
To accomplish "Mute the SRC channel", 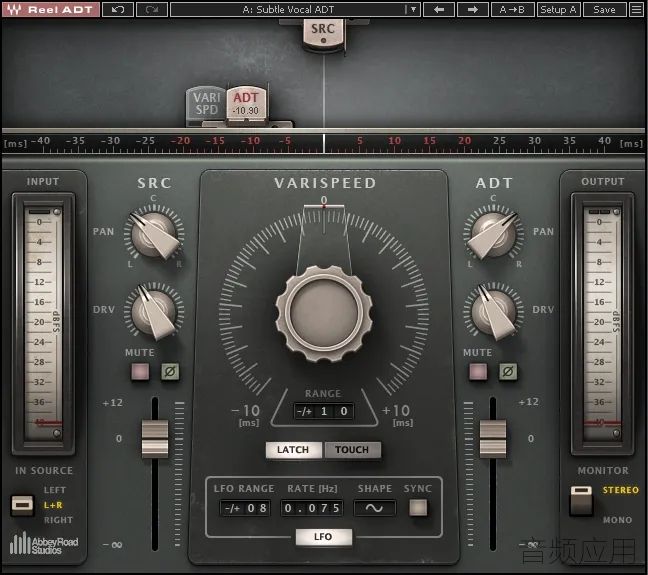I will 140,371.
